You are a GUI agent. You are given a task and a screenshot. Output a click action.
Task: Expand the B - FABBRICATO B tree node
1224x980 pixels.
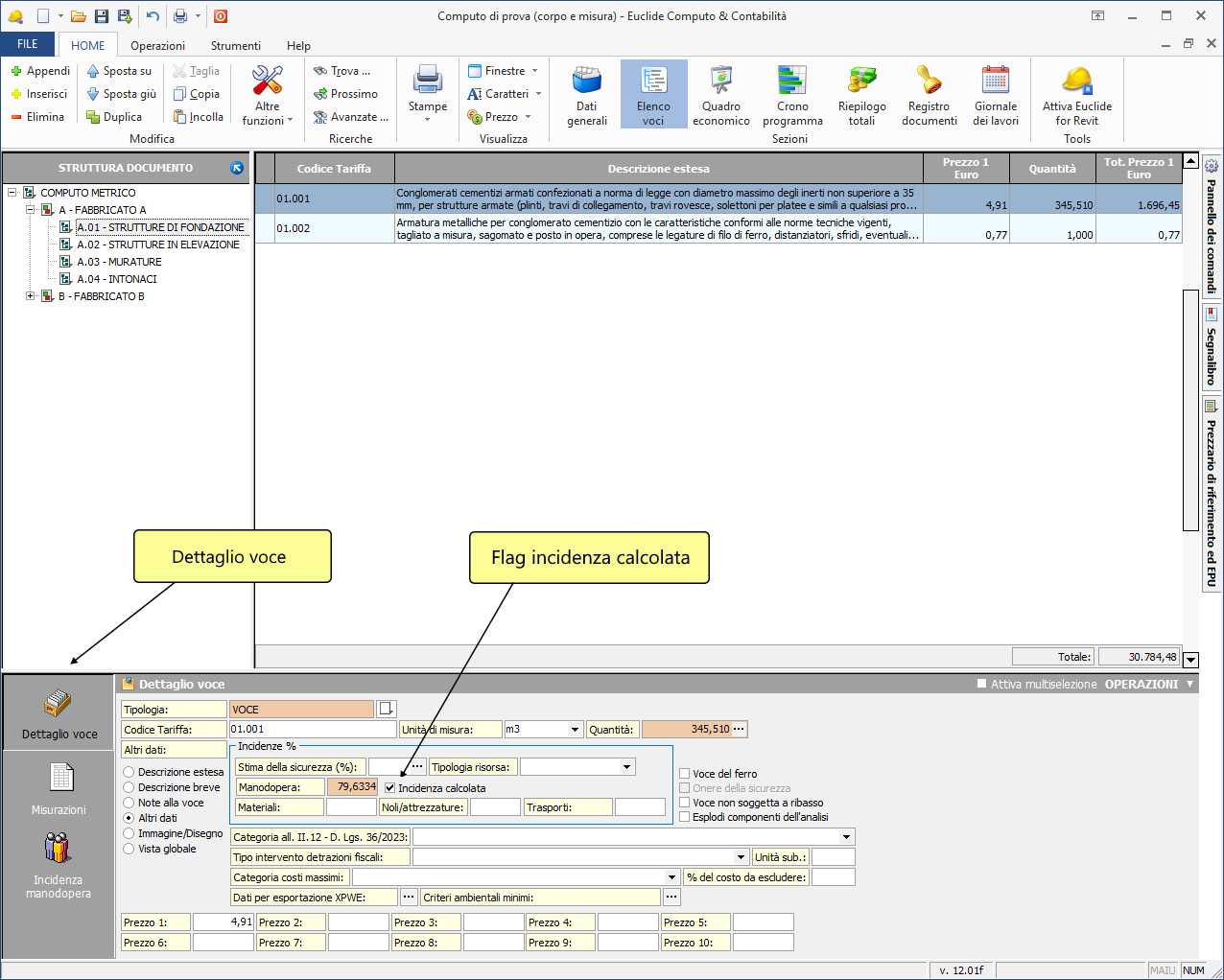[31, 296]
